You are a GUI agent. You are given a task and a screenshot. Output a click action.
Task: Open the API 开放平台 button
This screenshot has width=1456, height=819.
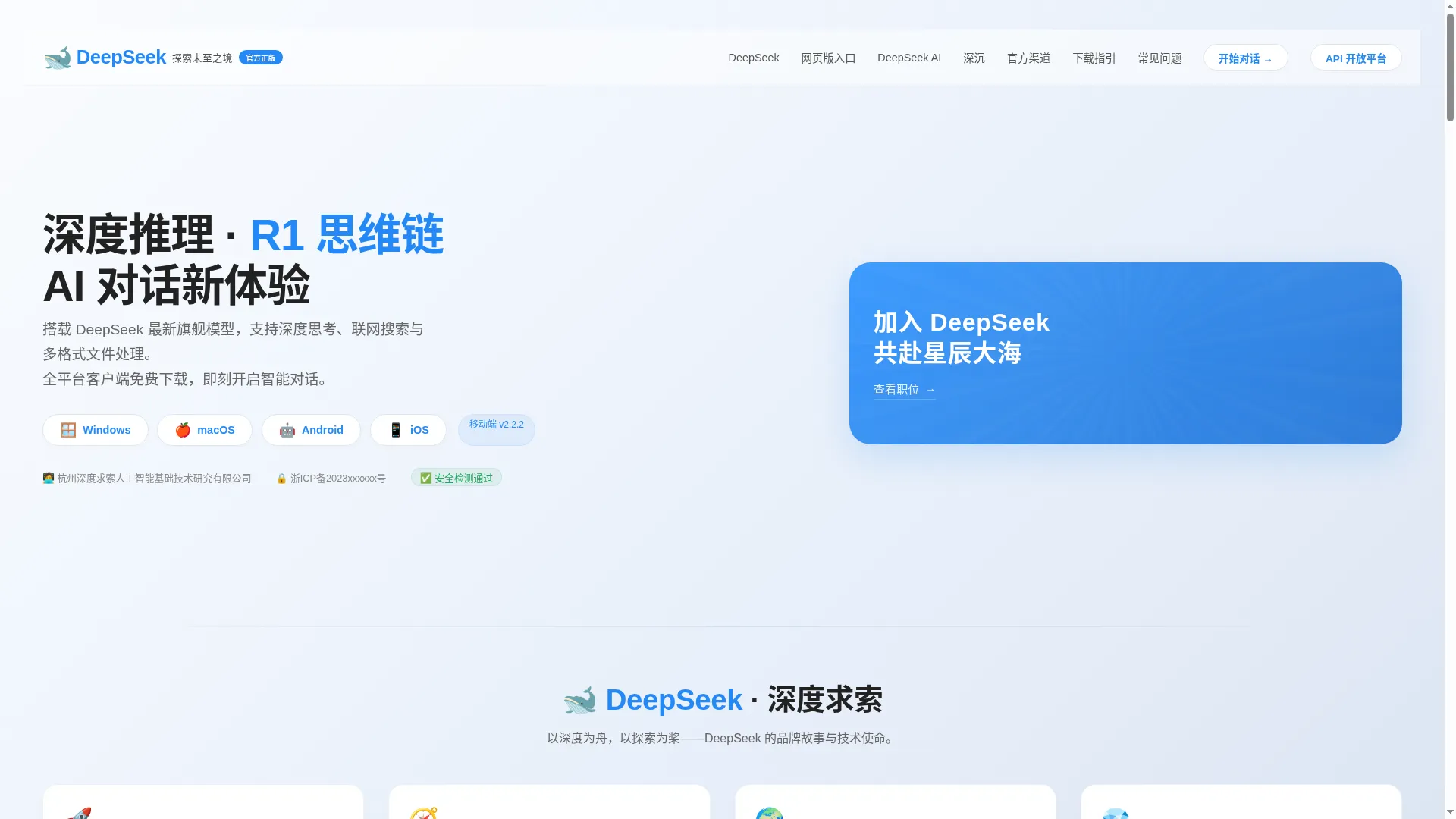pos(1356,58)
